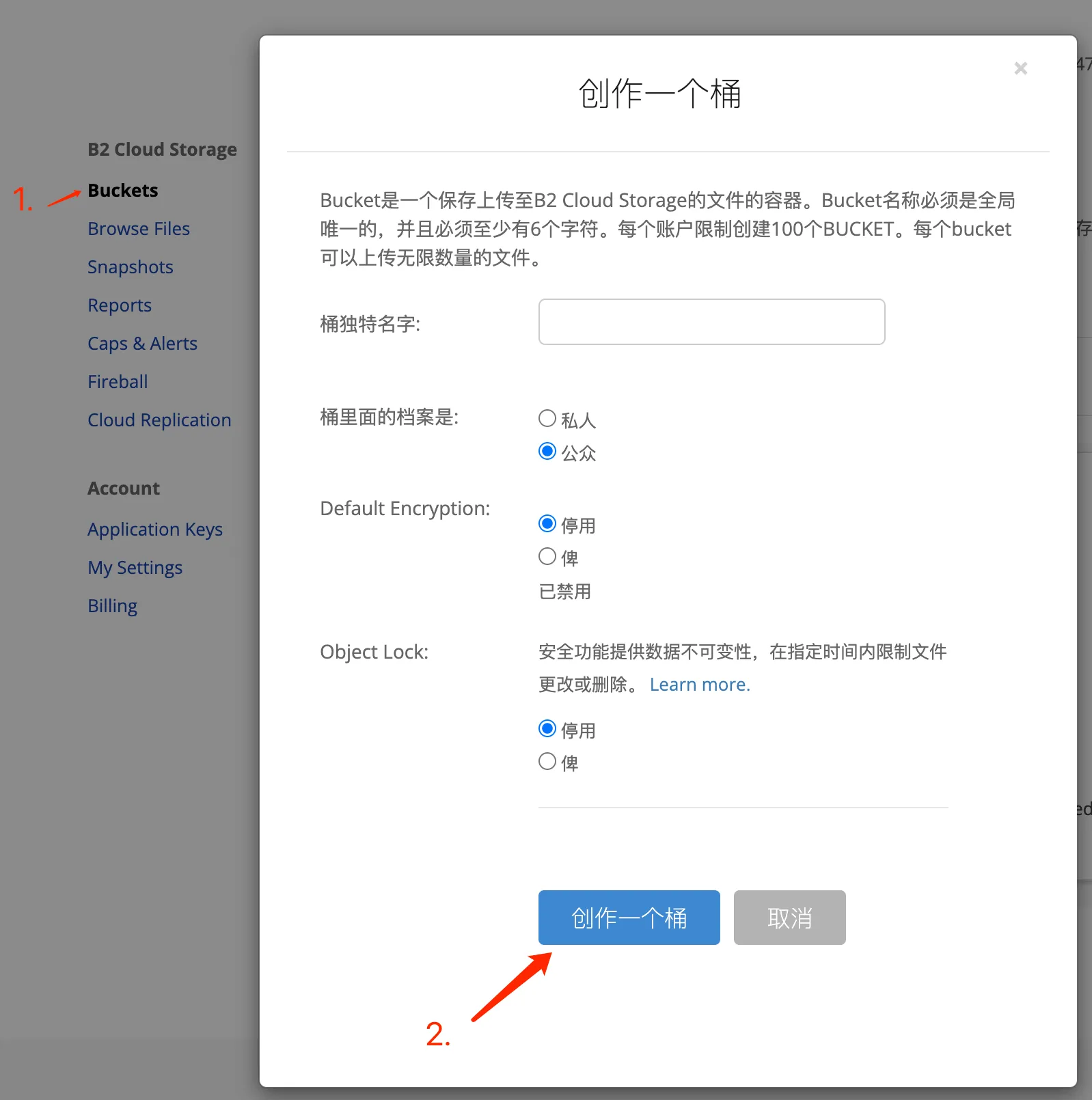The image size is (1092, 1100).
Task: Open the Learn more link
Action: click(x=700, y=685)
